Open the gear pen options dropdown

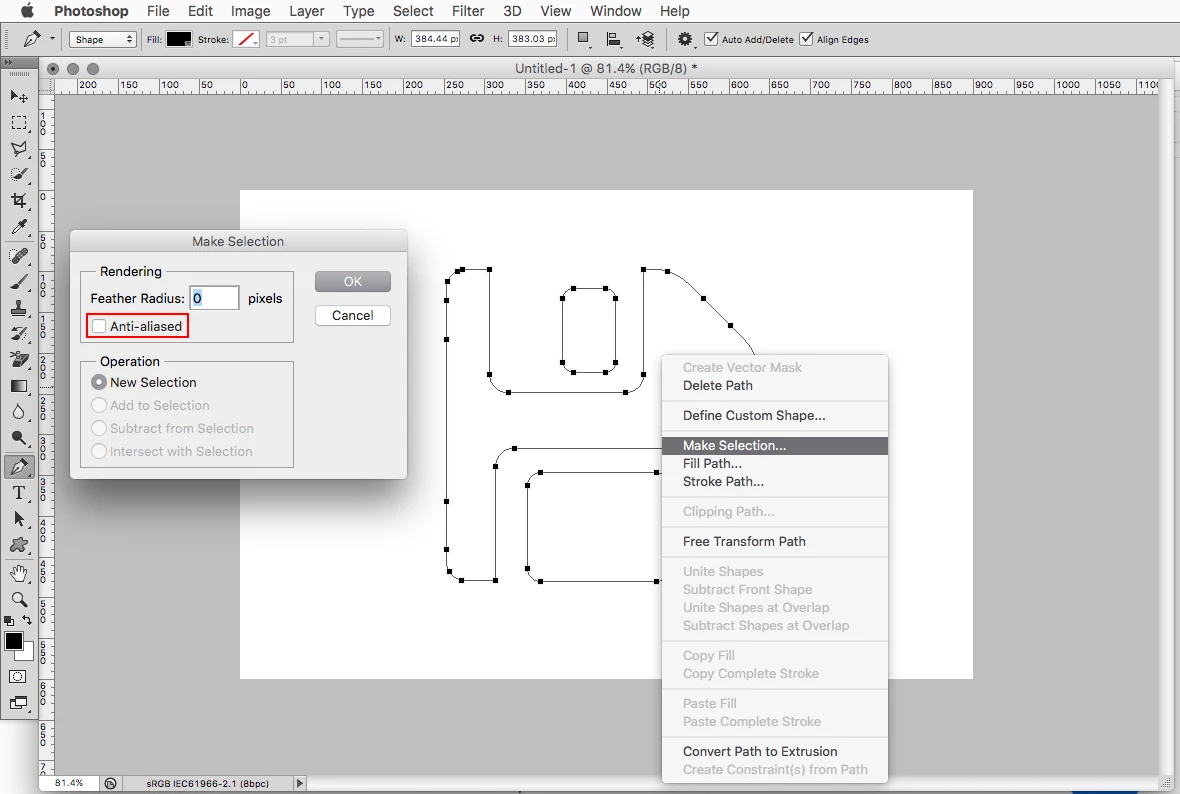click(x=684, y=39)
